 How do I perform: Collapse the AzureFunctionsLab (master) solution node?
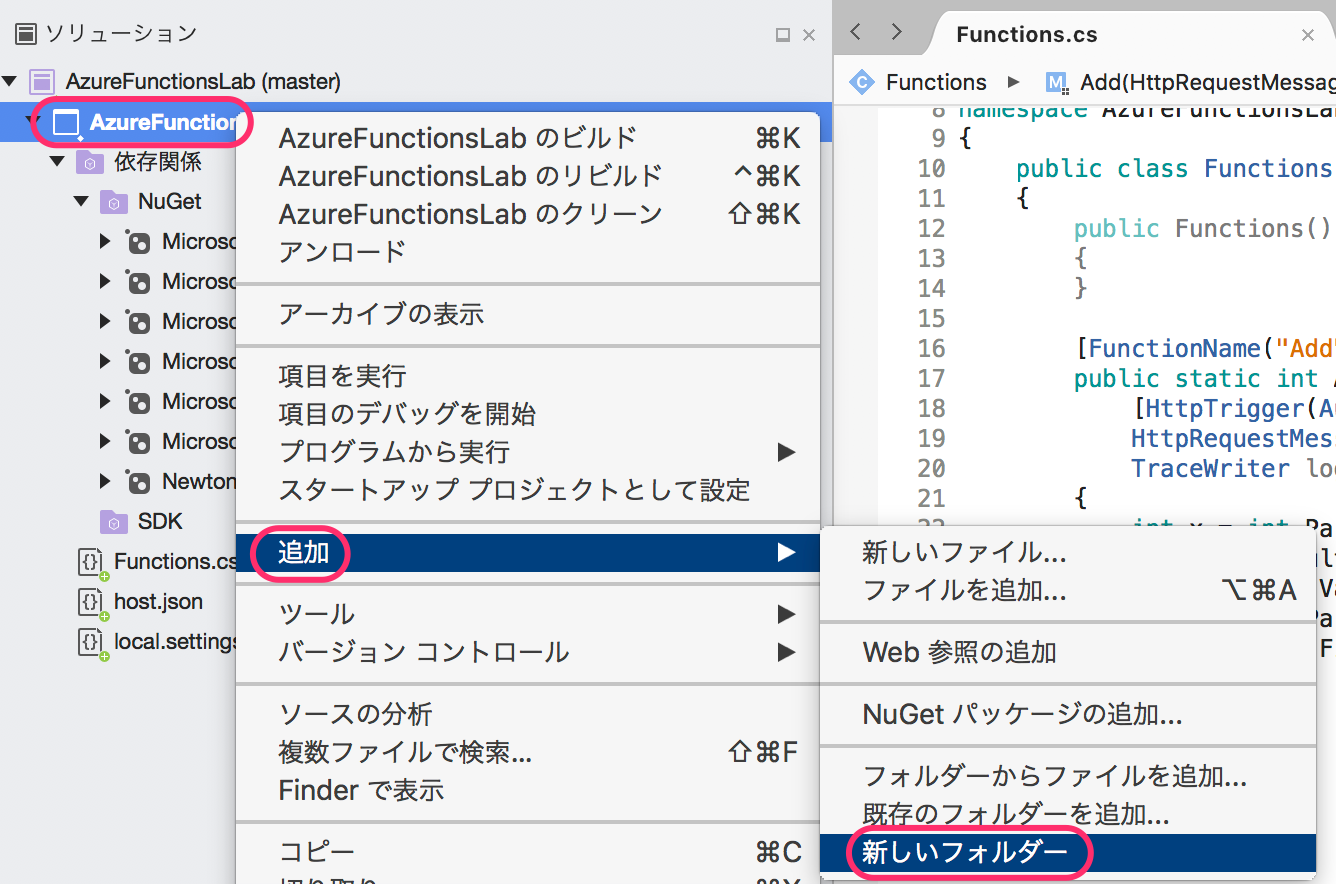tap(10, 81)
